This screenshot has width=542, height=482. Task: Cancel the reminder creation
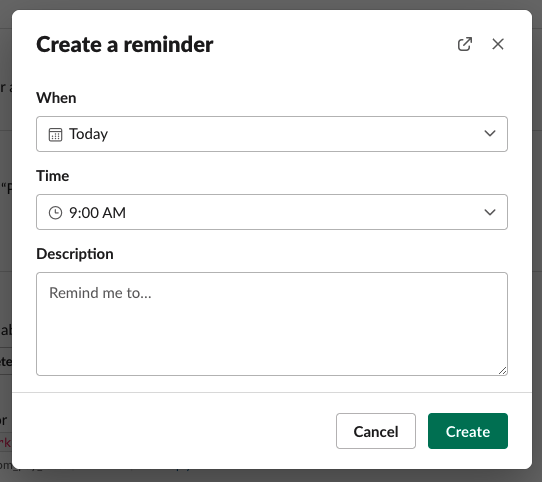click(x=376, y=431)
